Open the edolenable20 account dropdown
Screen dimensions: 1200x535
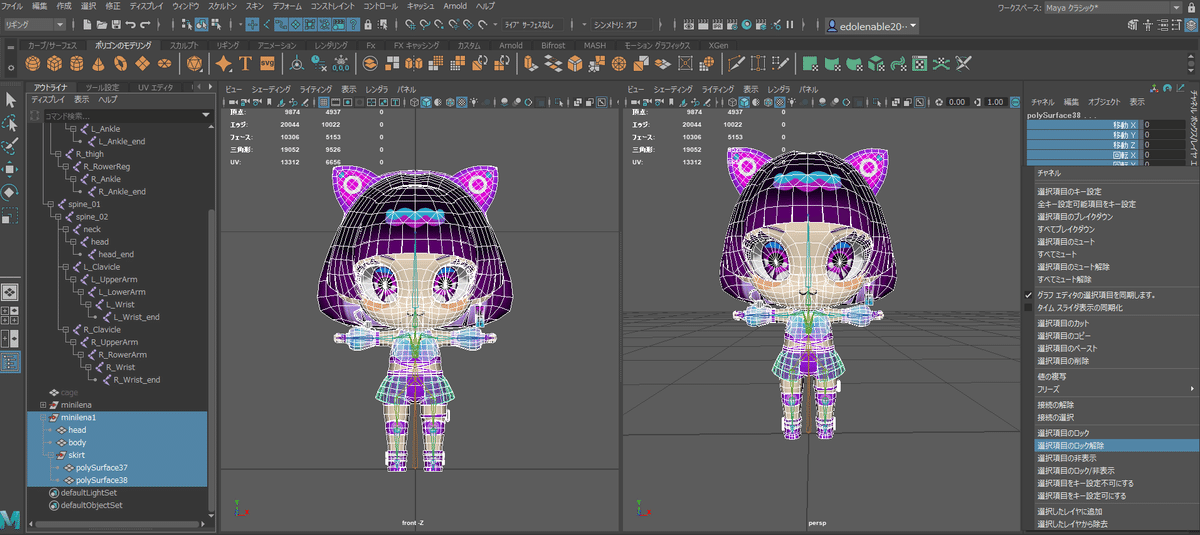click(872, 24)
